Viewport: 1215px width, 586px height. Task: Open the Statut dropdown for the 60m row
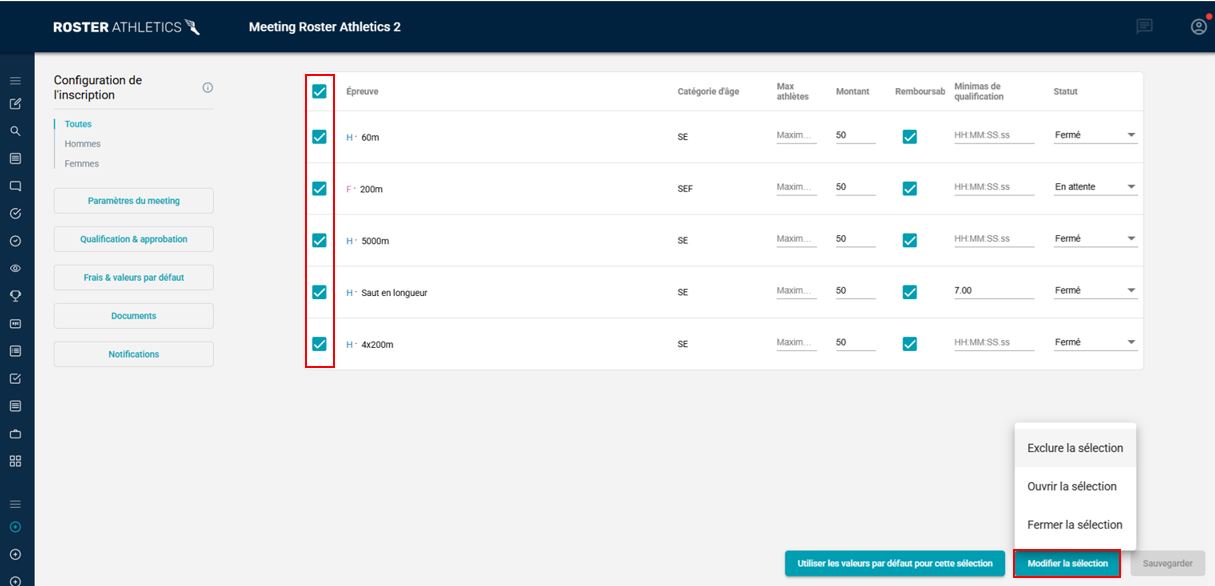(1096, 135)
